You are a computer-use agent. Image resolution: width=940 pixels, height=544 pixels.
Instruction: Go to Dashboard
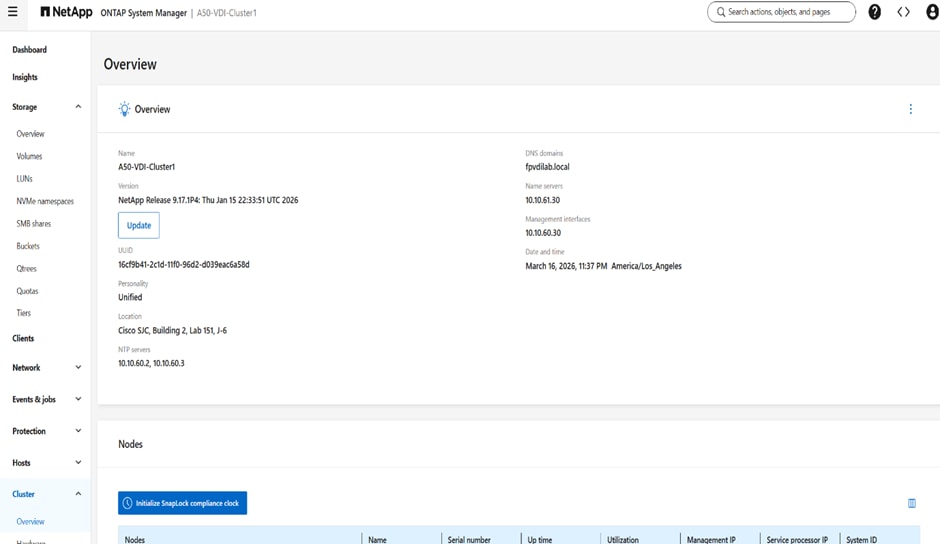pos(29,50)
